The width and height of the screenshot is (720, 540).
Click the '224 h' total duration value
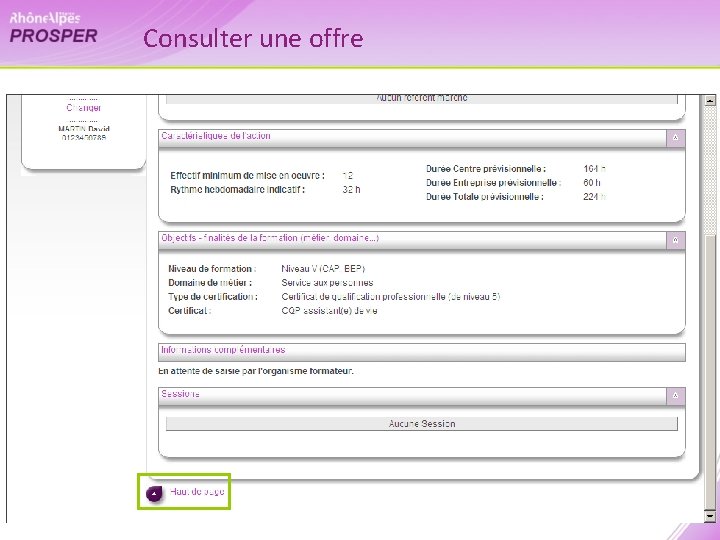pyautogui.click(x=594, y=197)
